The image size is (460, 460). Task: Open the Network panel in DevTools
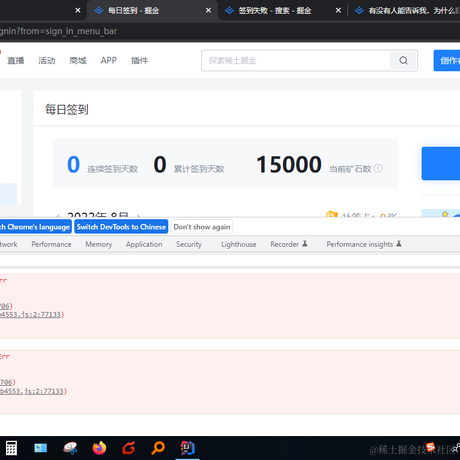tap(9, 244)
